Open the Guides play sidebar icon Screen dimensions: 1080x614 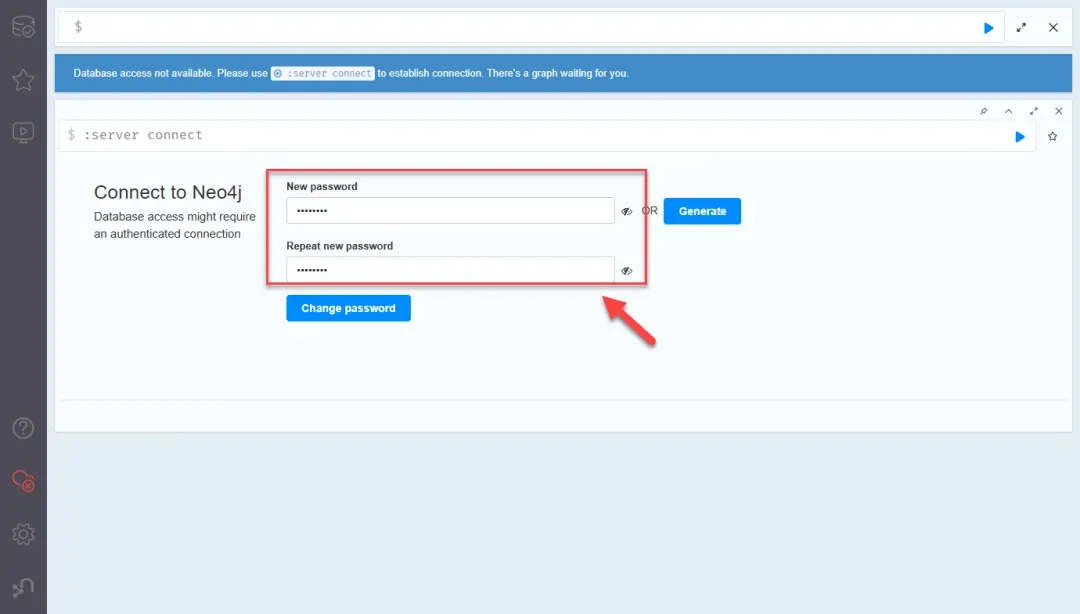[23, 132]
